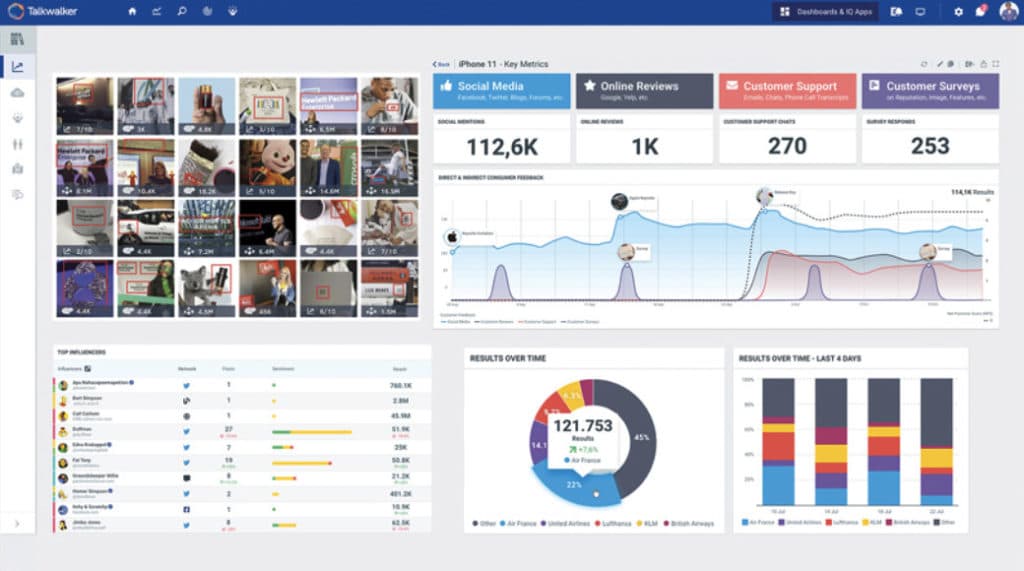This screenshot has height=571, width=1024.
Task: Click the Apple logo marker on feedback chart
Action: [x=452, y=237]
